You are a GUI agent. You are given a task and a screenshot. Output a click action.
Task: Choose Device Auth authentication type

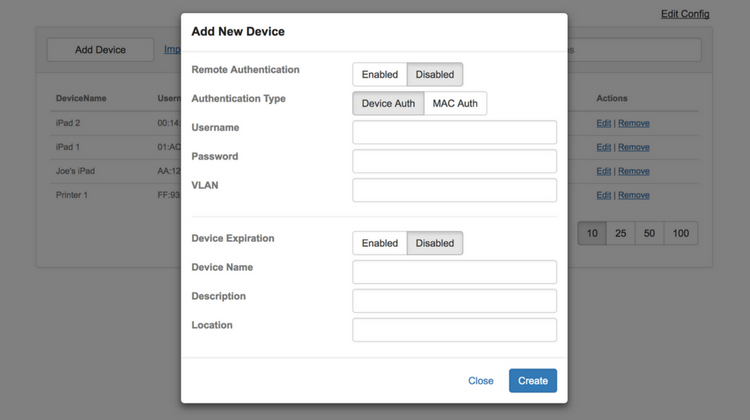tap(388, 103)
